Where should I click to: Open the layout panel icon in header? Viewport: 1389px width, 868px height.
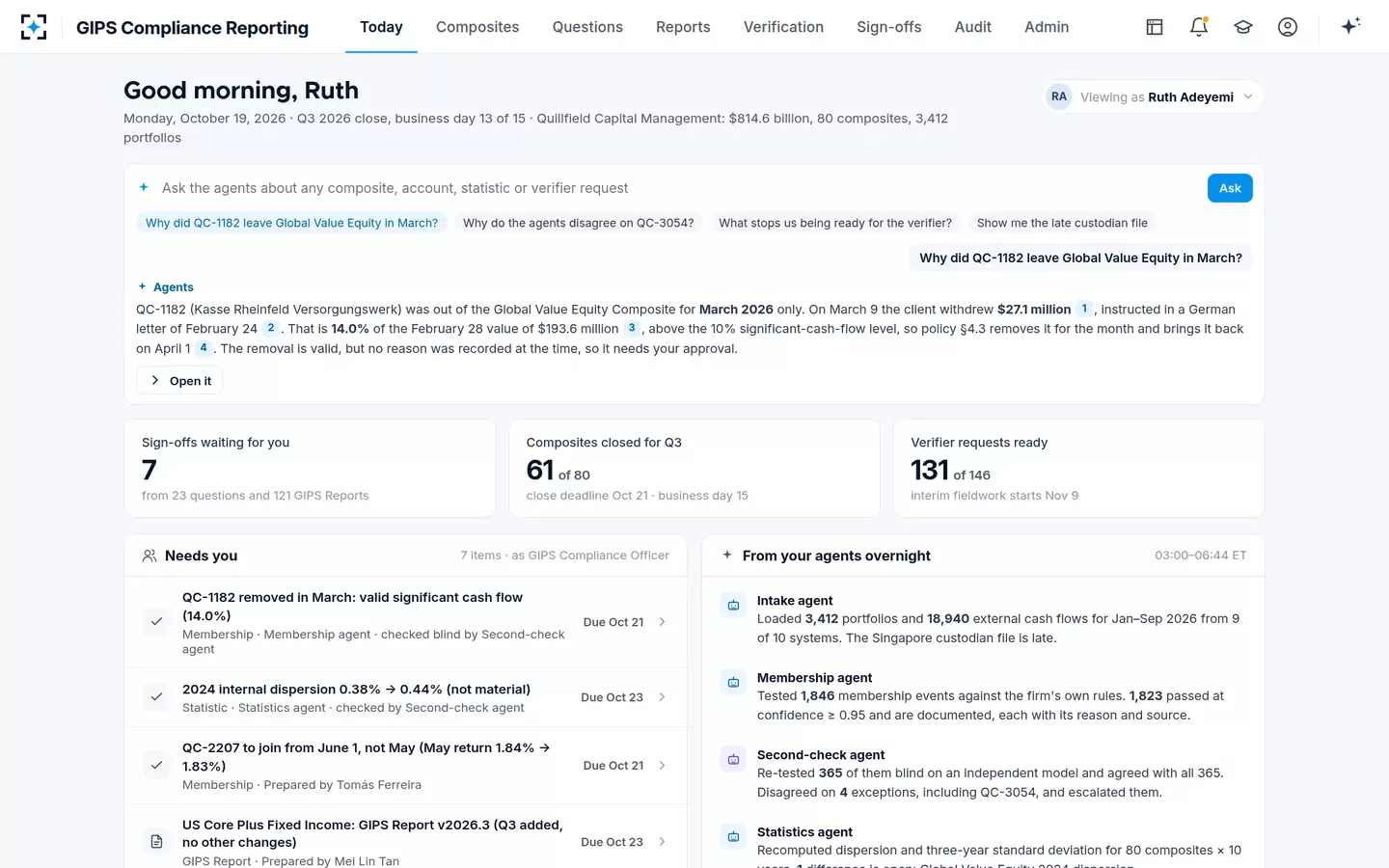tap(1155, 27)
